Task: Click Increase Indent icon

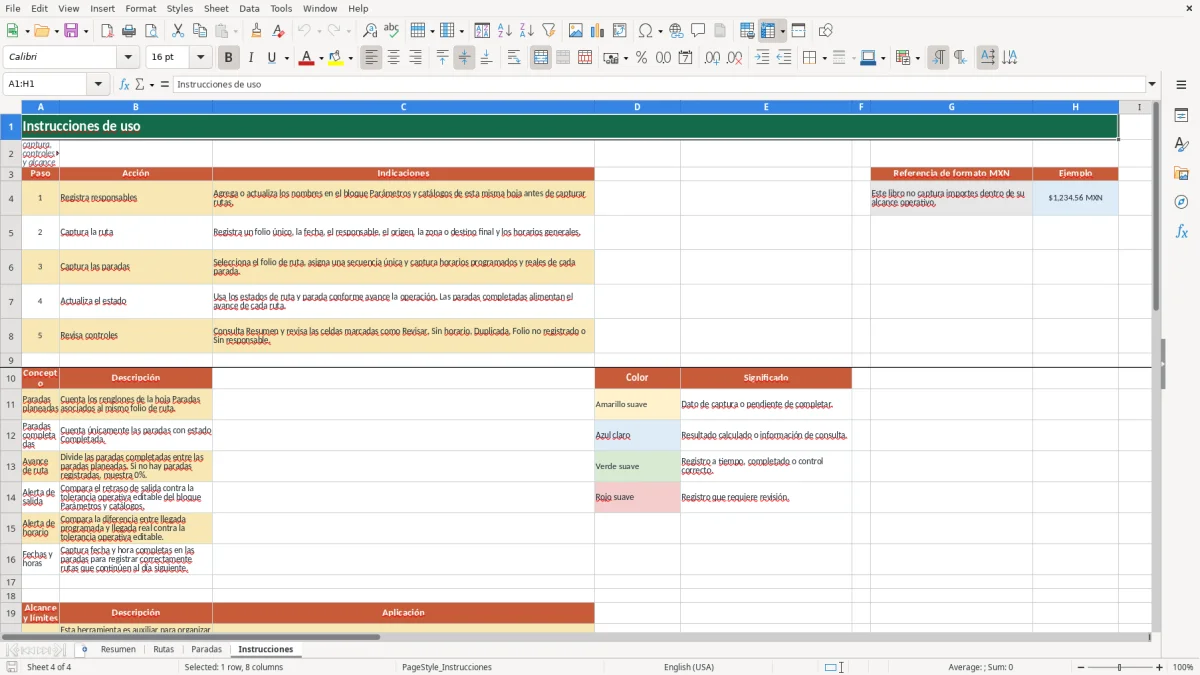Action: coord(762,58)
